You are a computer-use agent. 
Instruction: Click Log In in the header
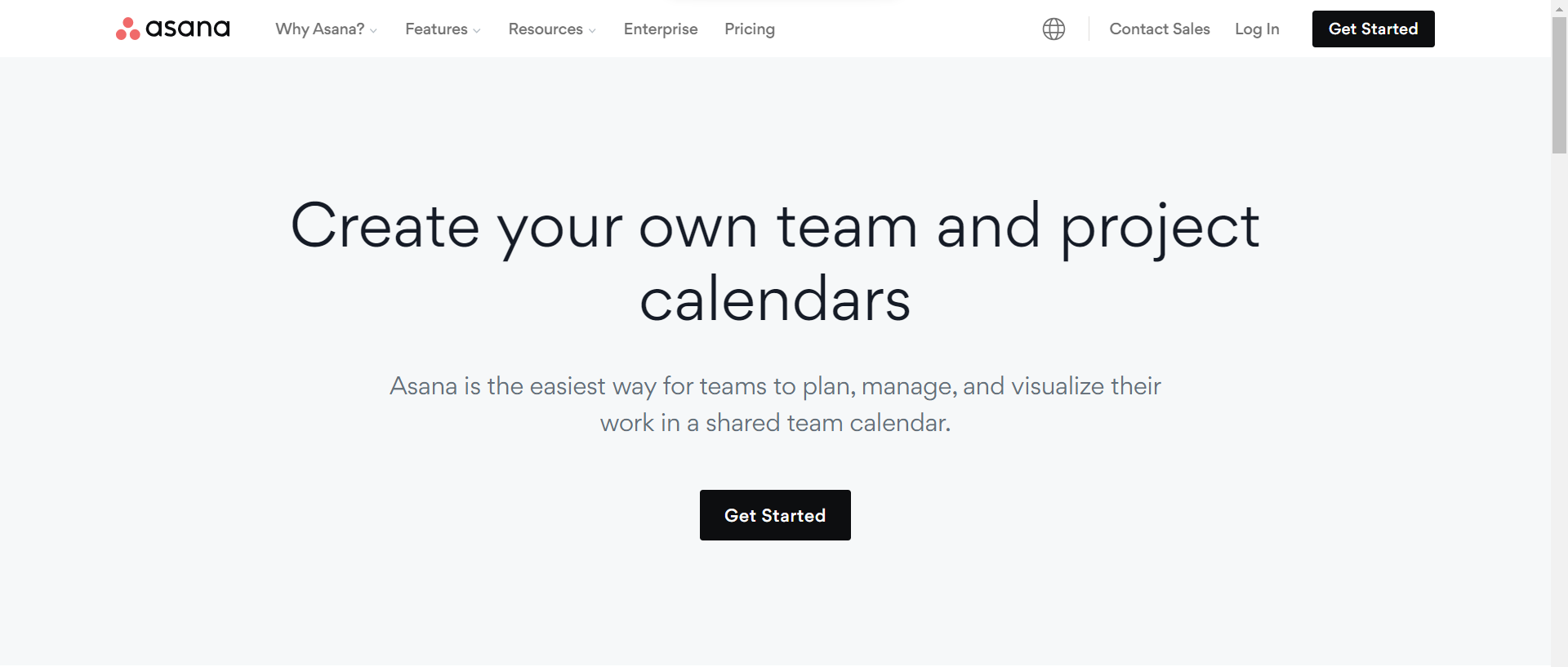point(1257,29)
